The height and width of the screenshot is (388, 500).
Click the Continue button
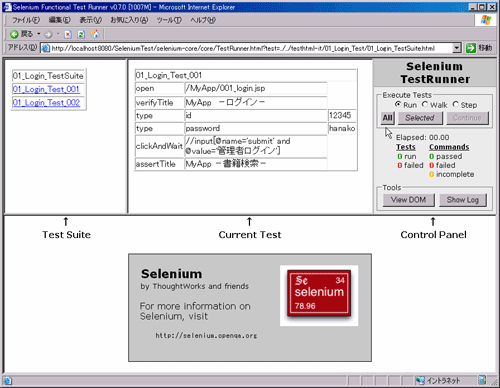[467, 118]
